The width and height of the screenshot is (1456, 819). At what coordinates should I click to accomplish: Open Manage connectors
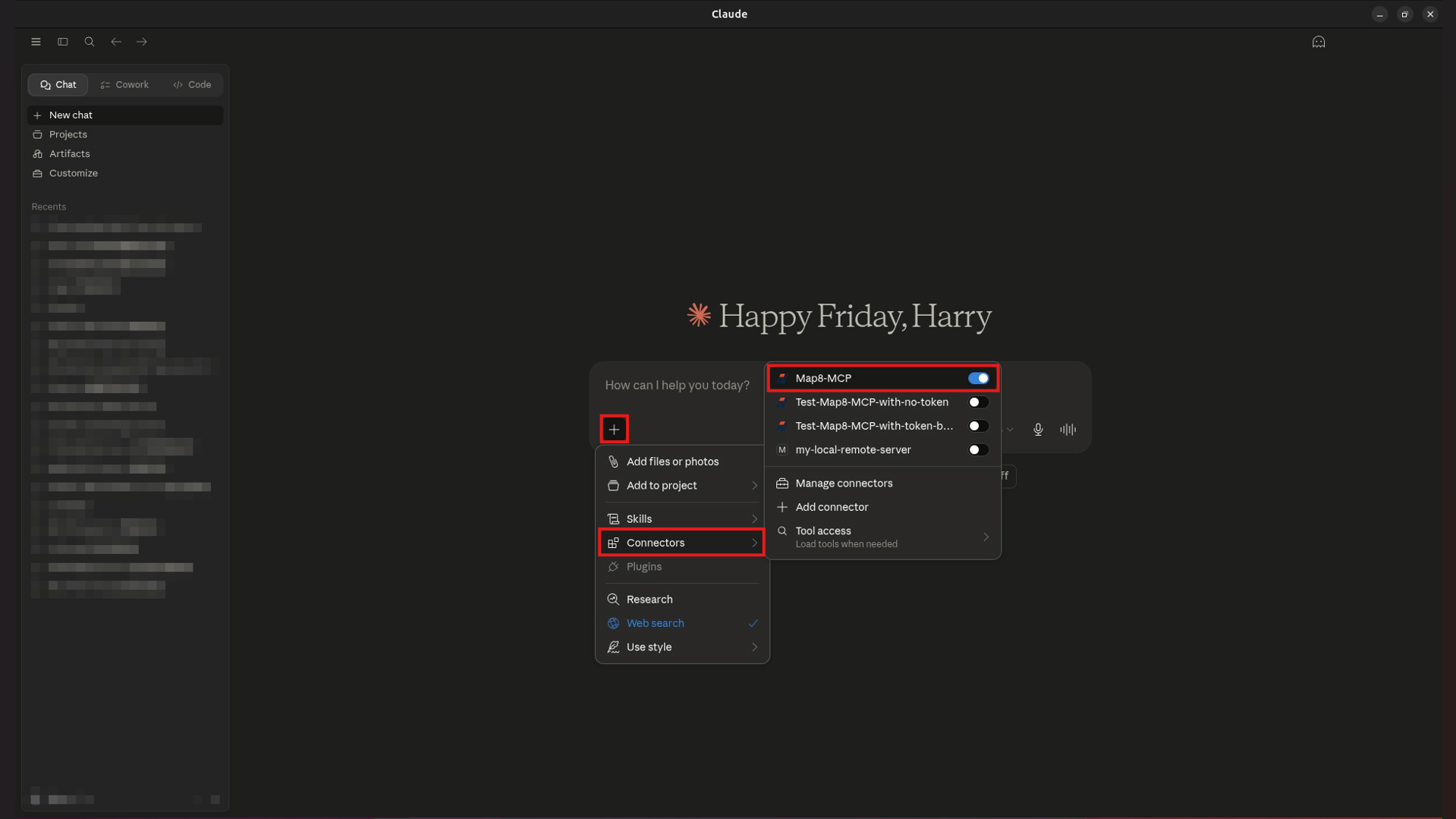coord(882,484)
